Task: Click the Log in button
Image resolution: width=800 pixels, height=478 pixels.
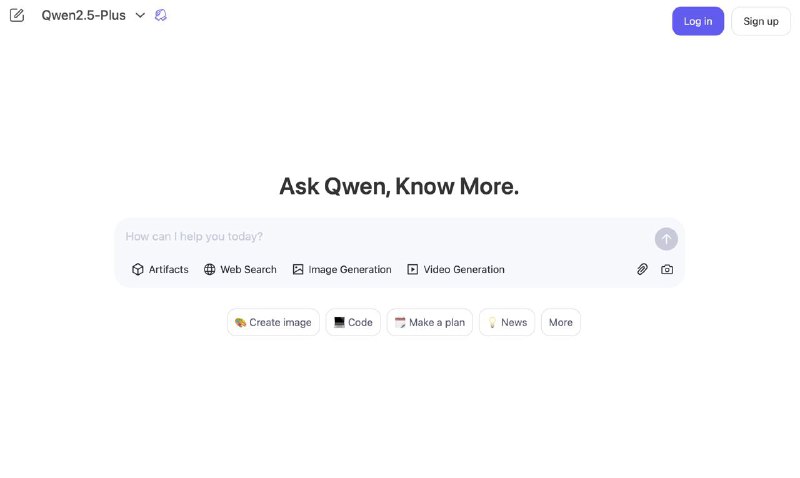Action: pos(697,21)
